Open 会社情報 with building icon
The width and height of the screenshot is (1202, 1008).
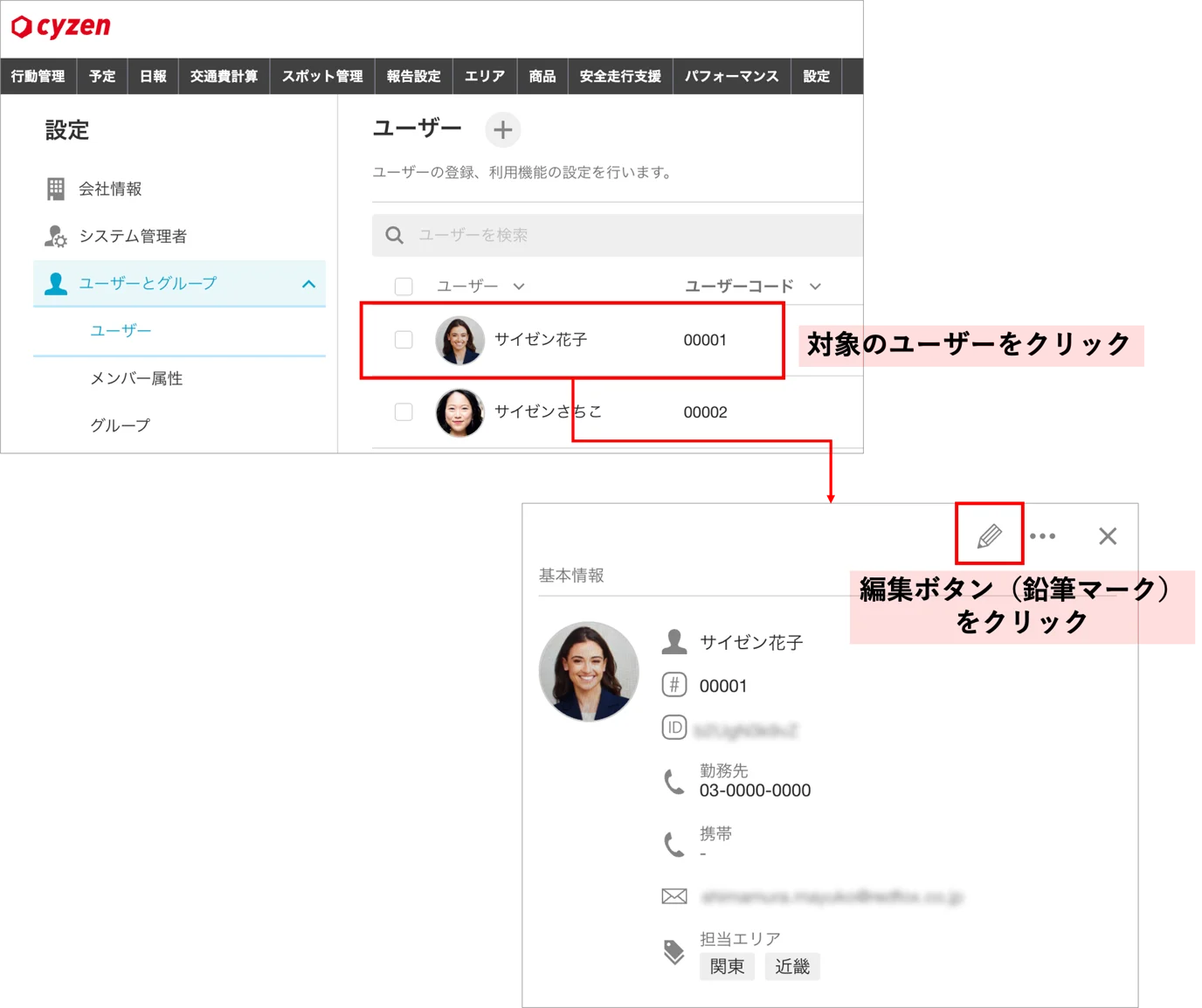[x=93, y=189]
